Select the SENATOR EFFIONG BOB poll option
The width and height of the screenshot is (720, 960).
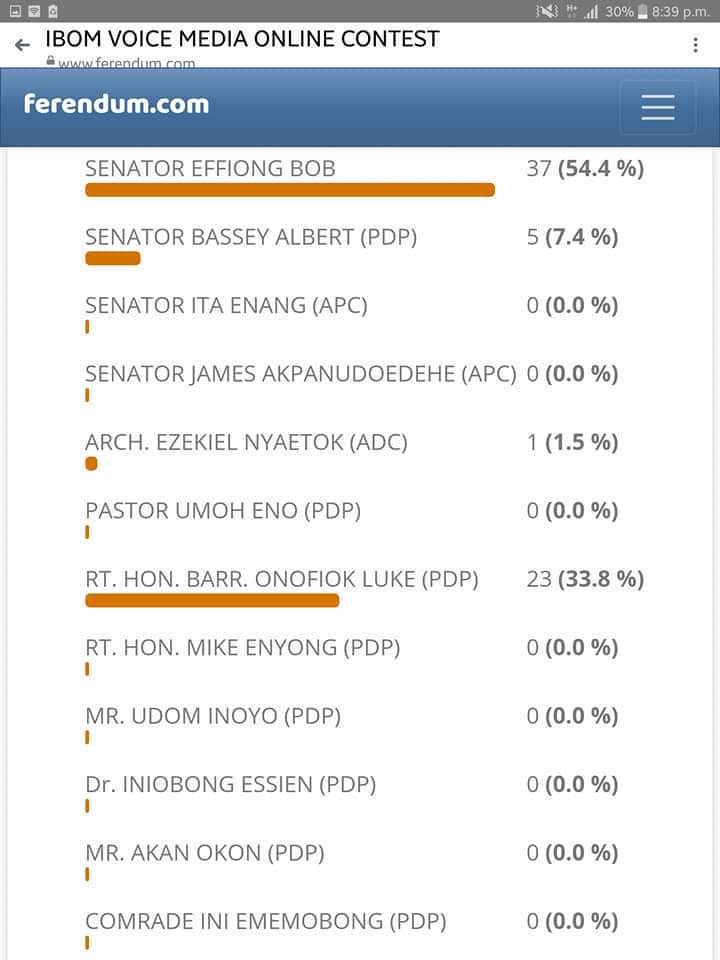click(210, 169)
